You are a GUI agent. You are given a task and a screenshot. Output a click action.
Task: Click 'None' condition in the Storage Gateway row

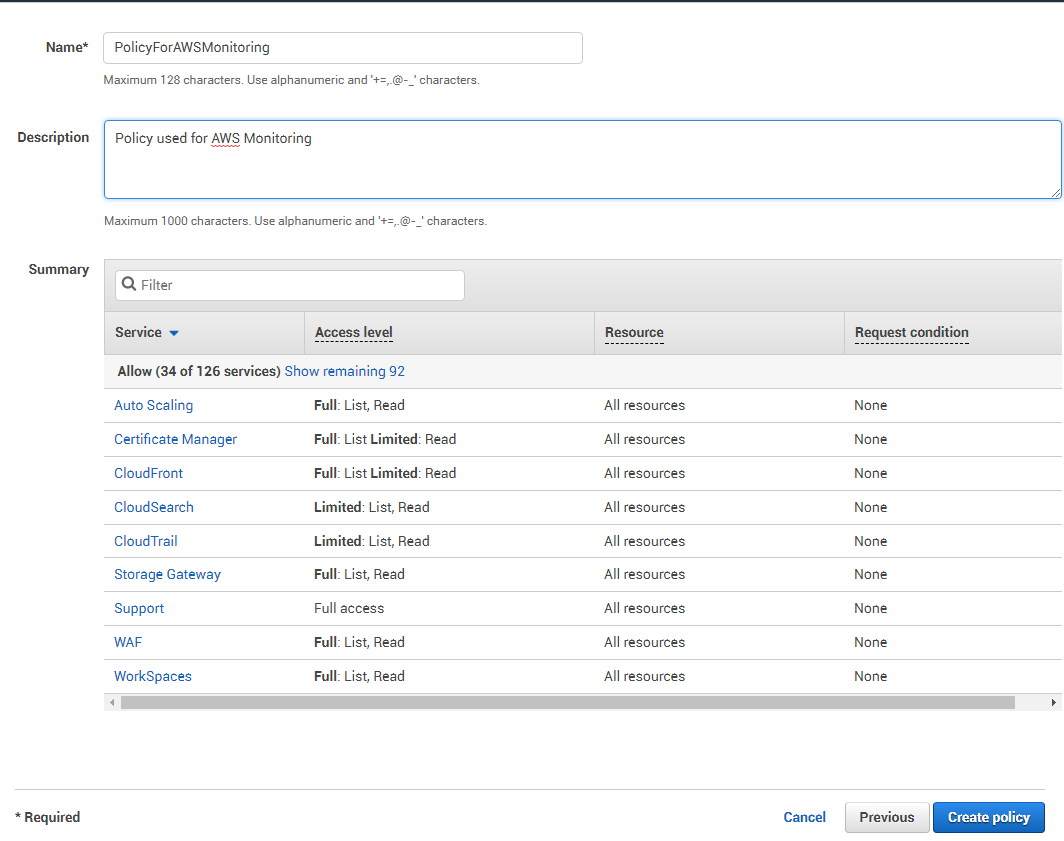(x=871, y=574)
